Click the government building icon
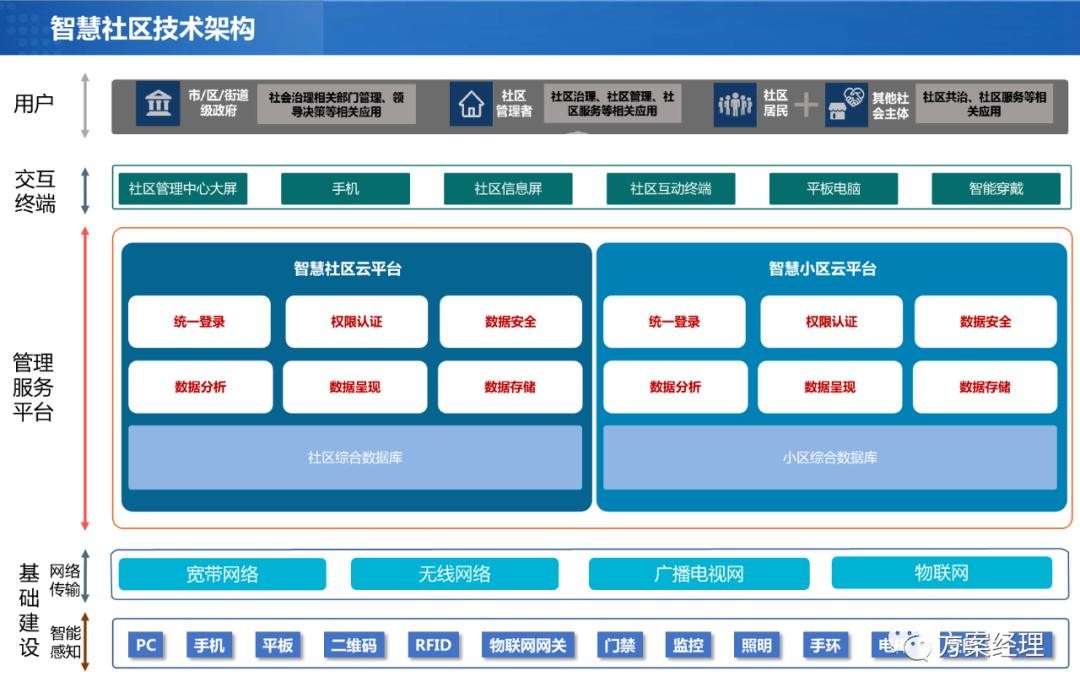This screenshot has height=693, width=1080. point(158,104)
